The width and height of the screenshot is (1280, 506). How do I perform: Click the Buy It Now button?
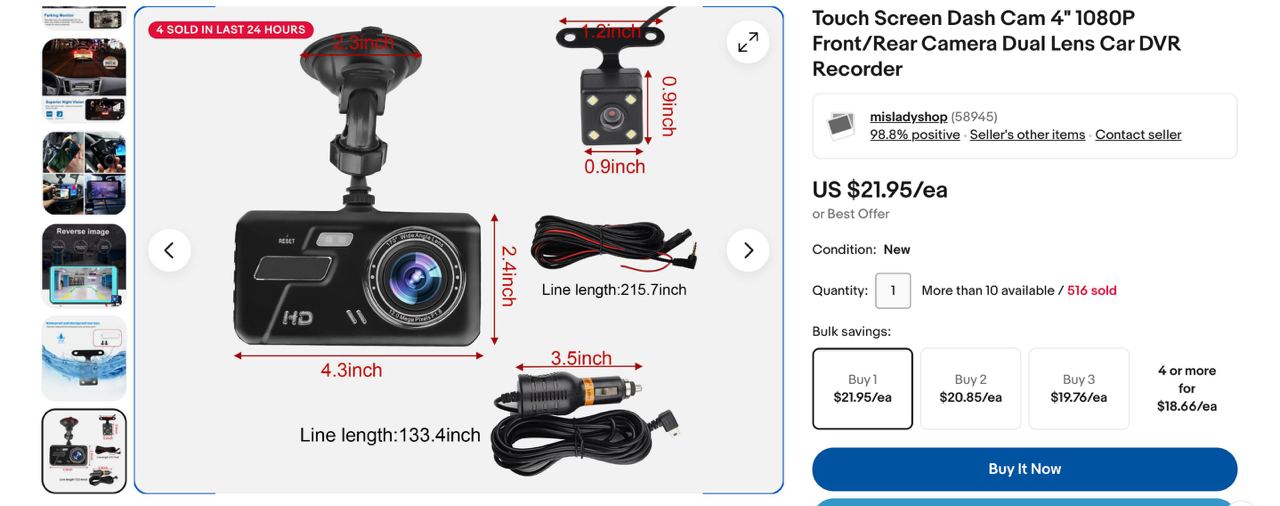tap(1025, 469)
